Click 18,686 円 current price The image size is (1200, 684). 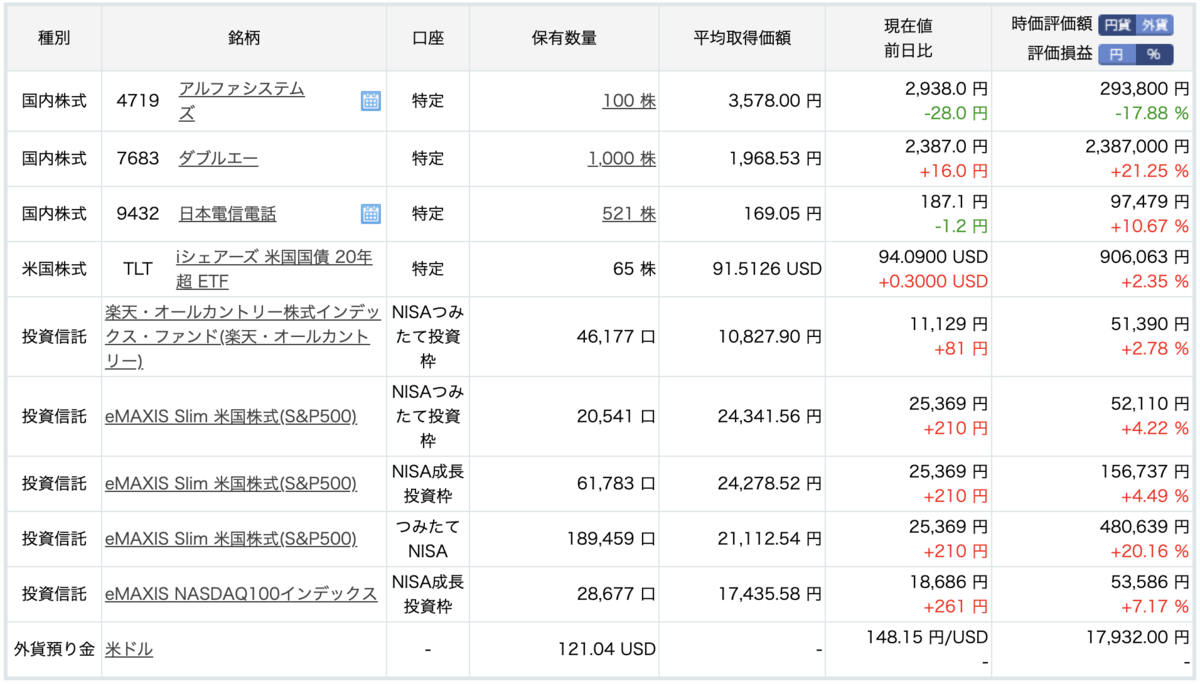(946, 581)
